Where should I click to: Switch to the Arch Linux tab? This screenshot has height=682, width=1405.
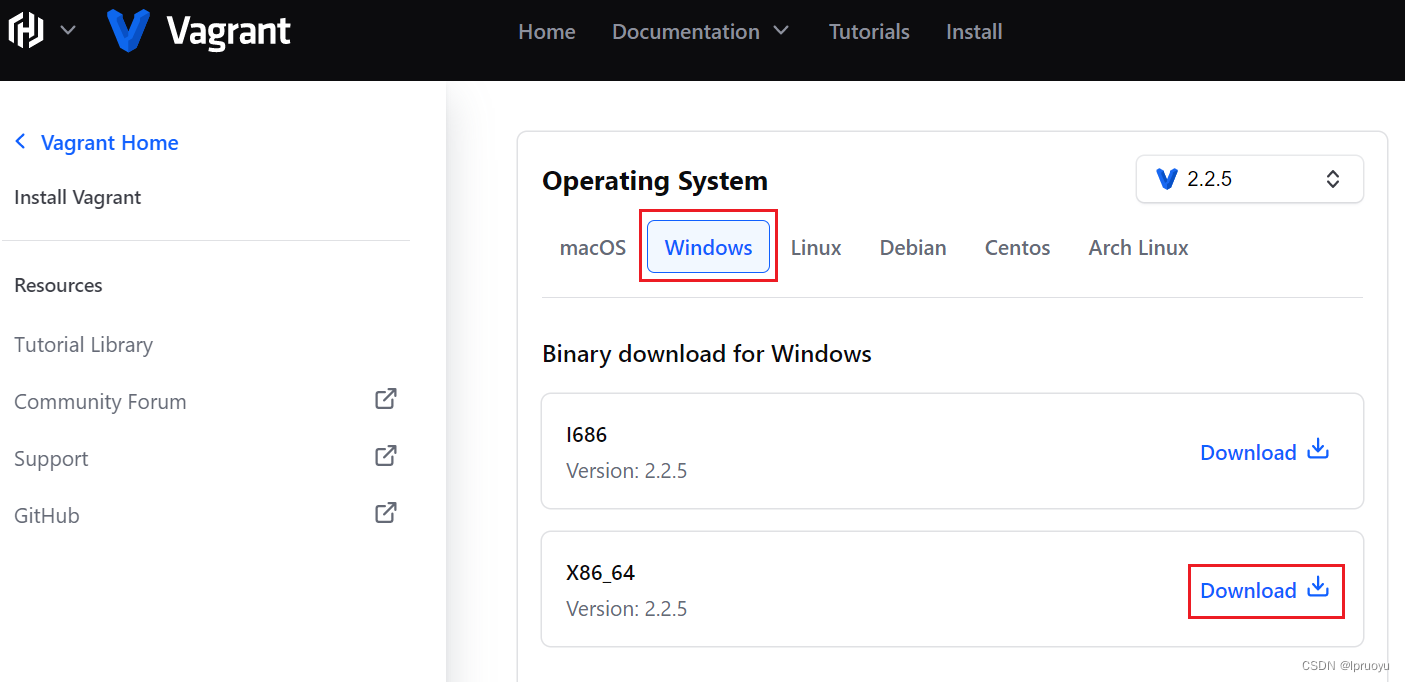click(1138, 248)
